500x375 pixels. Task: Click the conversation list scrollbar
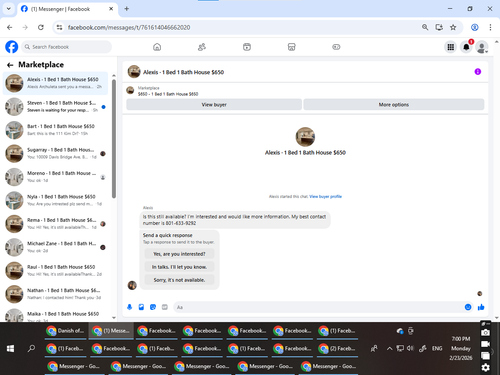coord(114,138)
